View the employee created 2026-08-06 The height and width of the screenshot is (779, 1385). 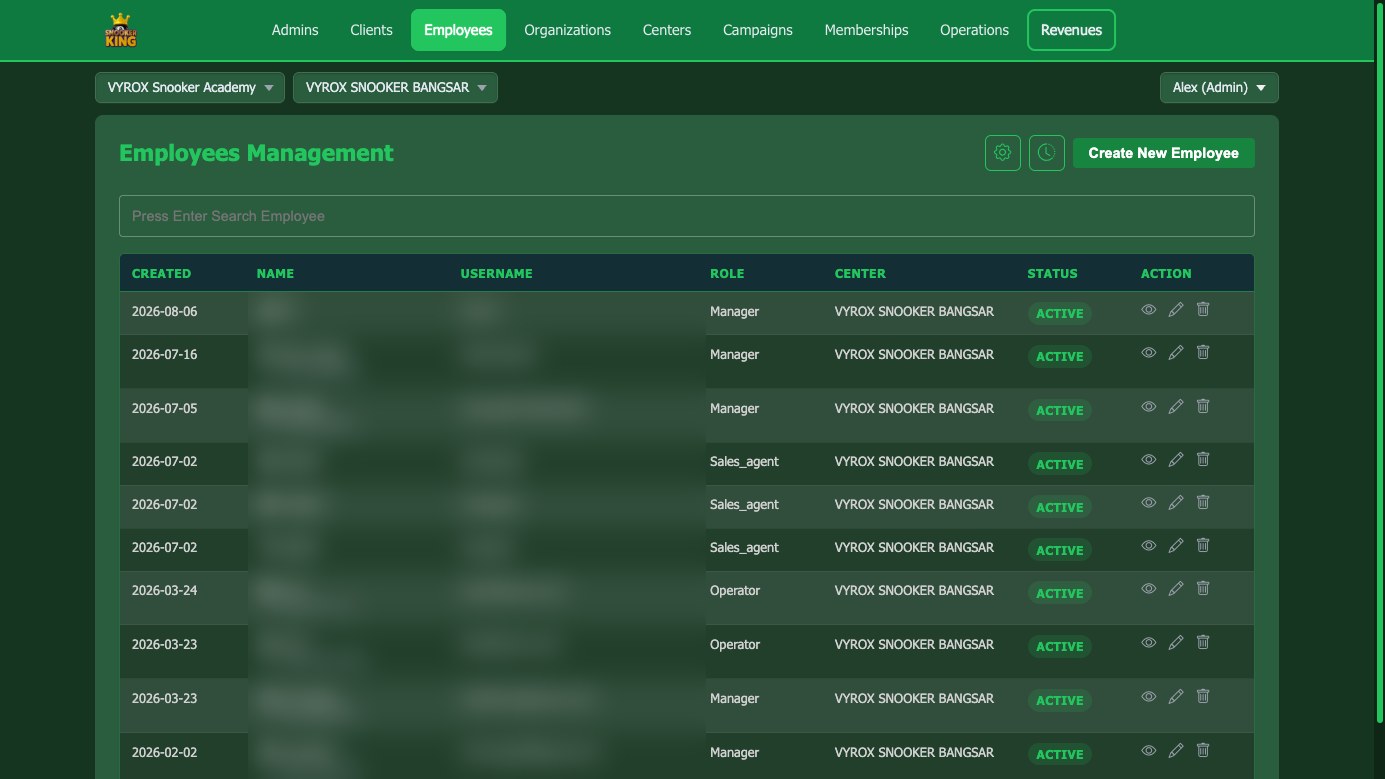tap(1148, 310)
